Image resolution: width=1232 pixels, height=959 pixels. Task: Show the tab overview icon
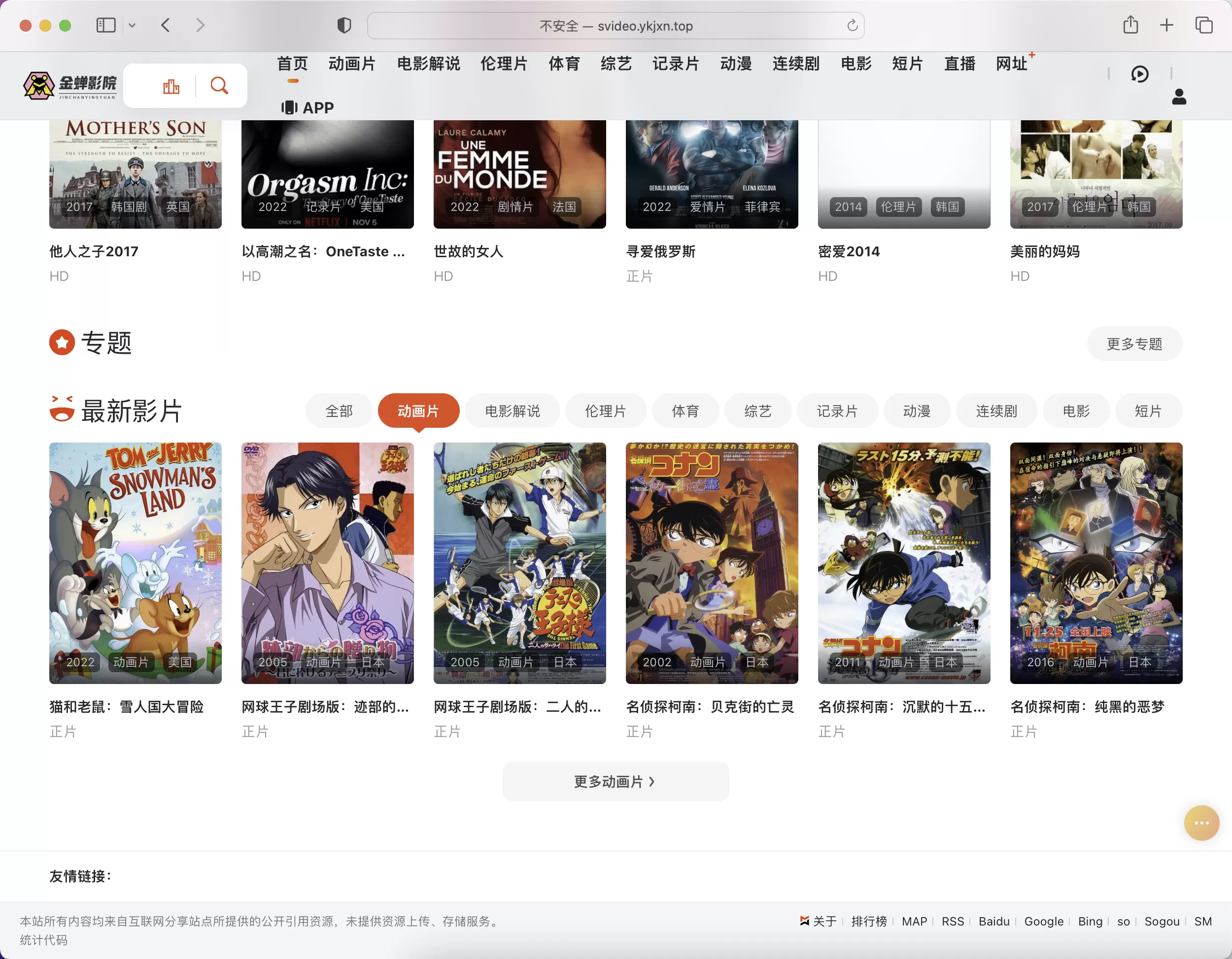click(1204, 25)
